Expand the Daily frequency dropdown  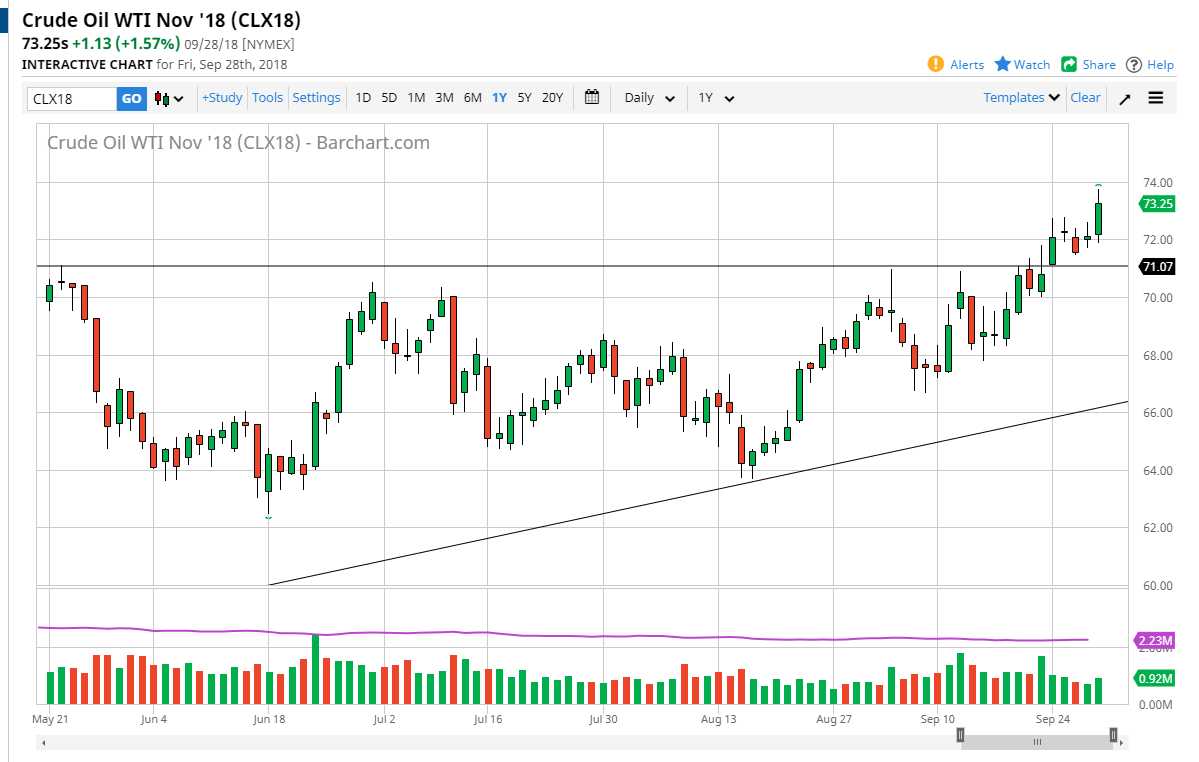pos(648,97)
